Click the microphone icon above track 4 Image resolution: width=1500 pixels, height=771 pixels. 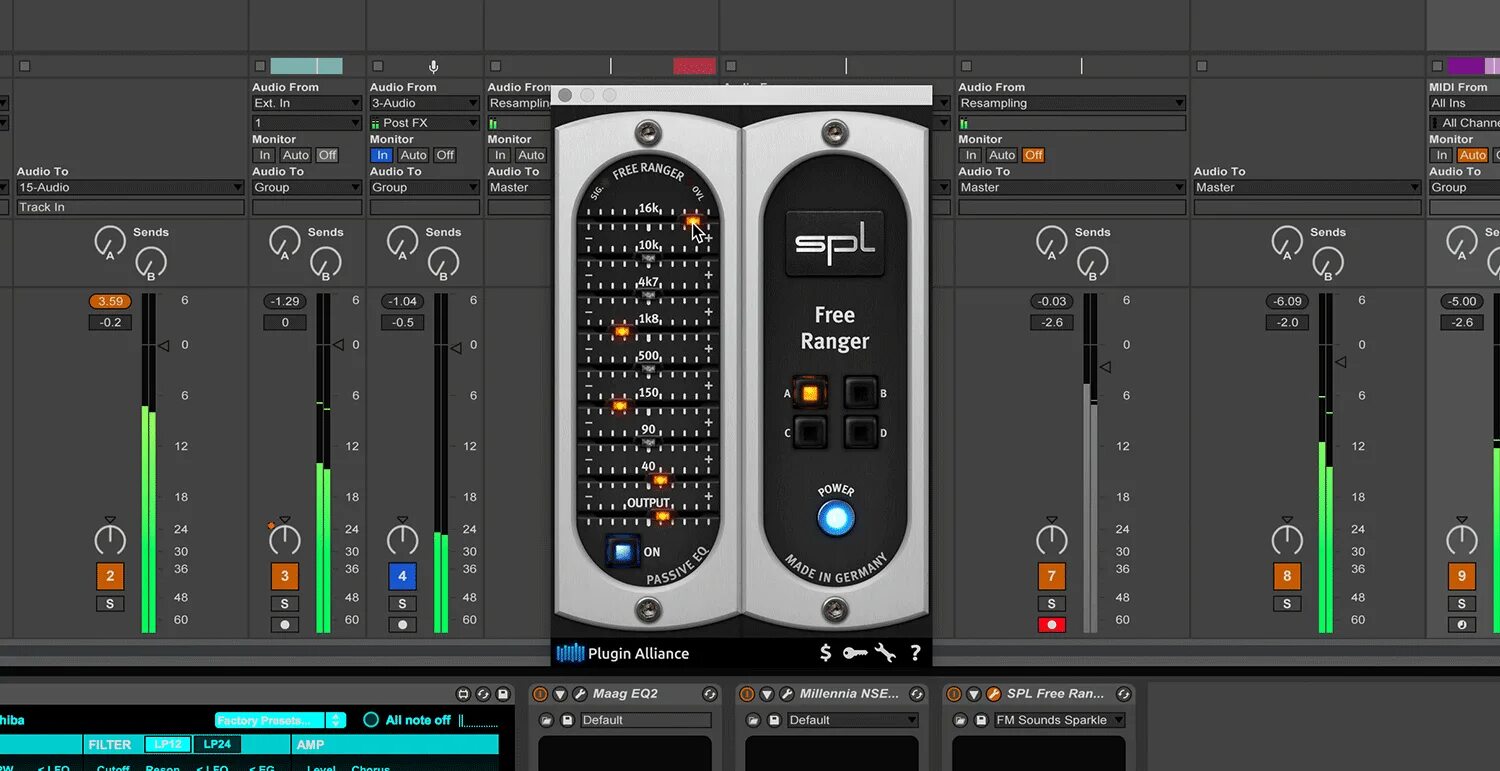coord(433,66)
